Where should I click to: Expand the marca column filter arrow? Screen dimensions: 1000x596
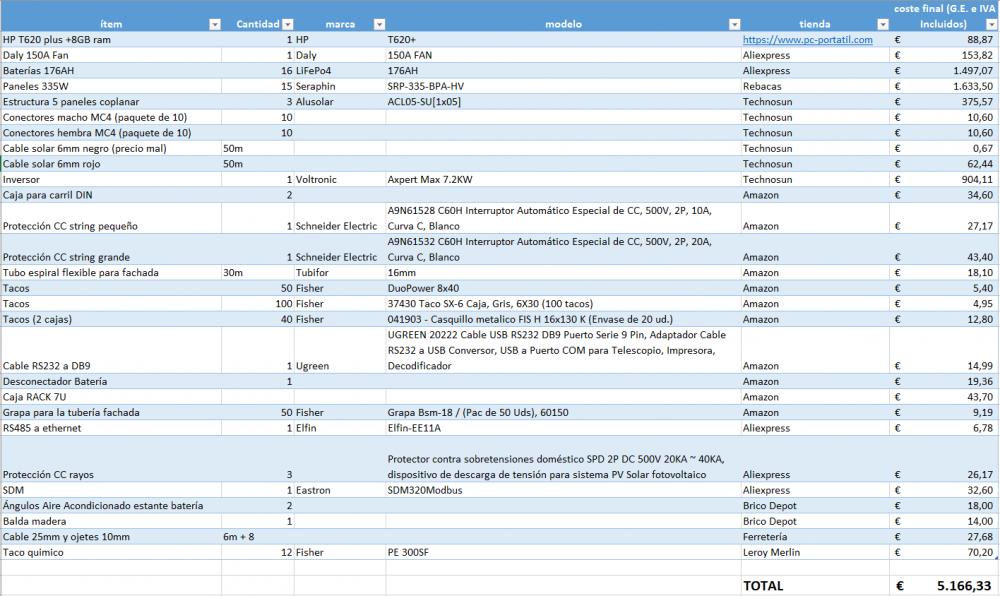[379, 24]
